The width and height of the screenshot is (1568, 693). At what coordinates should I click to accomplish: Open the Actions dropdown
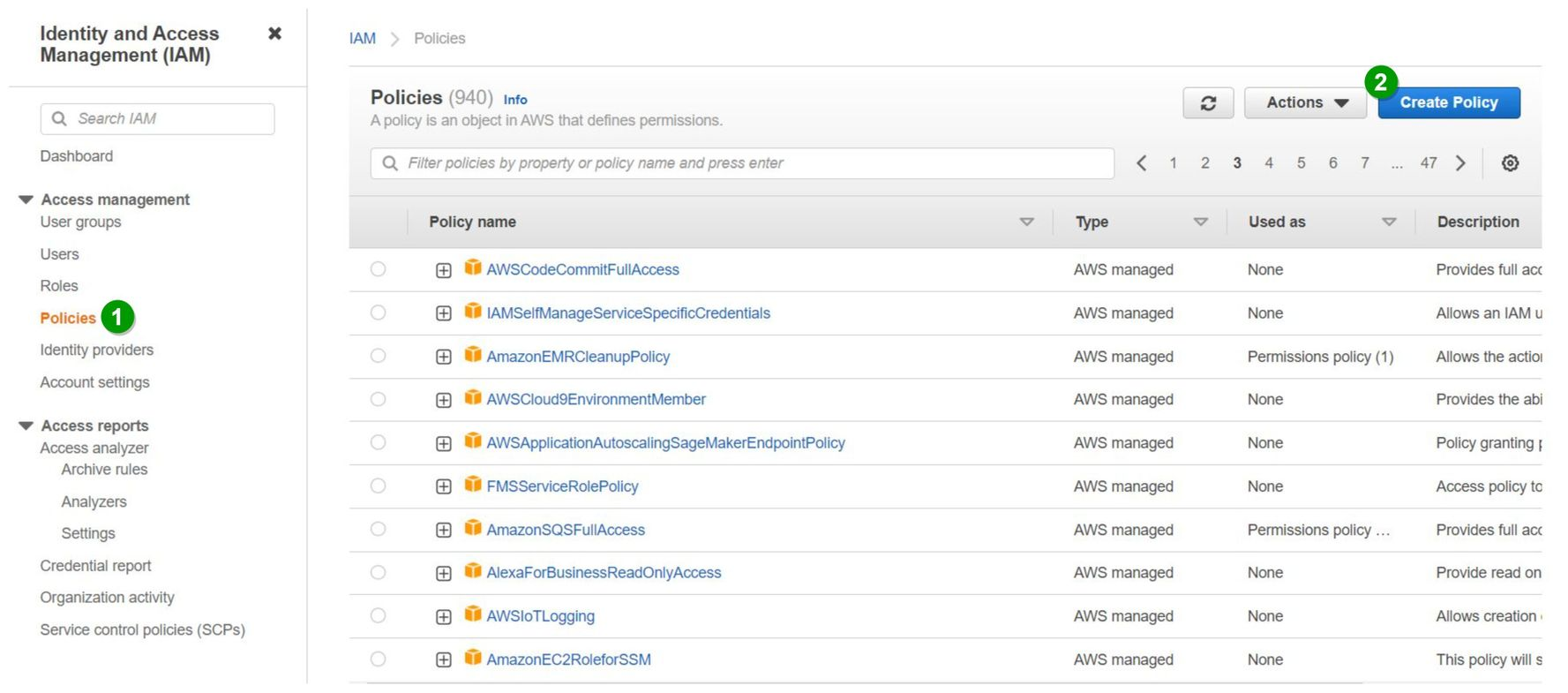click(1305, 103)
